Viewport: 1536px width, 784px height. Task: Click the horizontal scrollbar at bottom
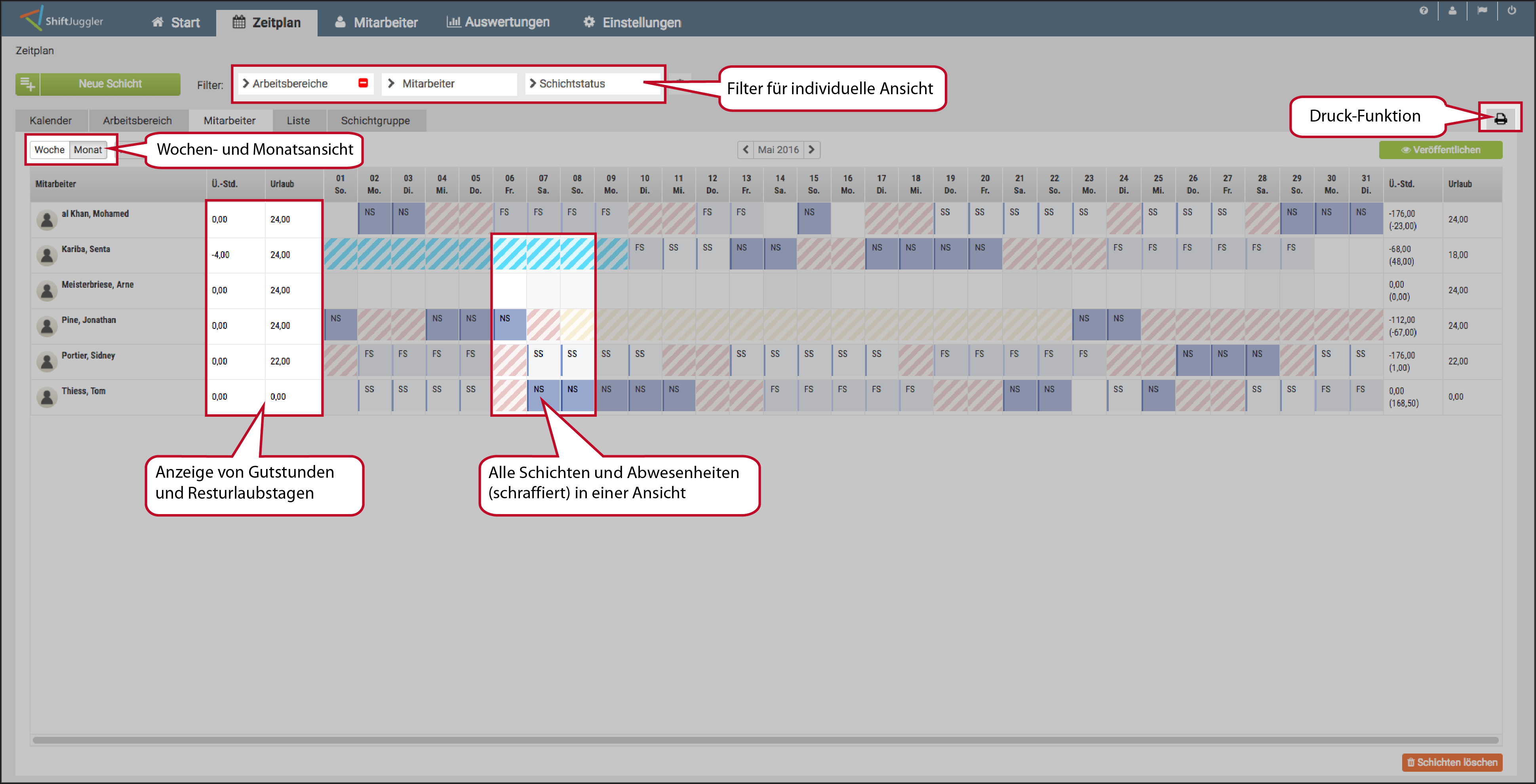click(x=765, y=740)
